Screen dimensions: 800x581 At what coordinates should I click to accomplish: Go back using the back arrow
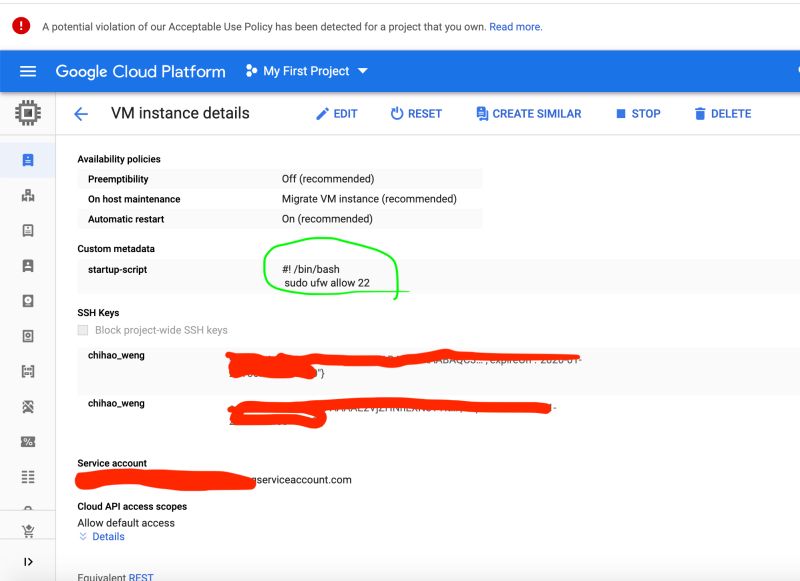tap(81, 113)
